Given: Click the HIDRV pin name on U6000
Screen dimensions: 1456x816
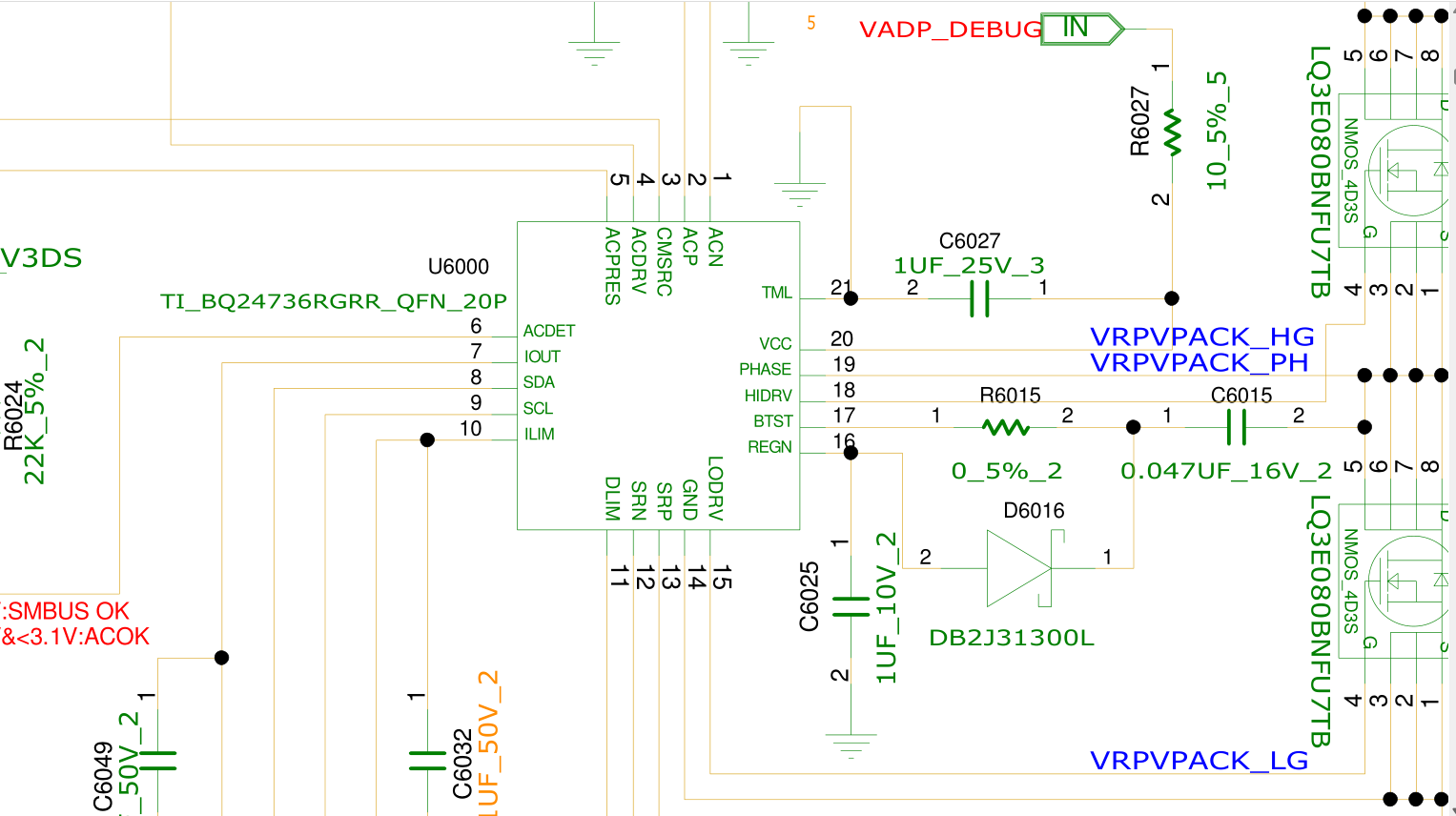Looking at the screenshot, I should click(769, 396).
